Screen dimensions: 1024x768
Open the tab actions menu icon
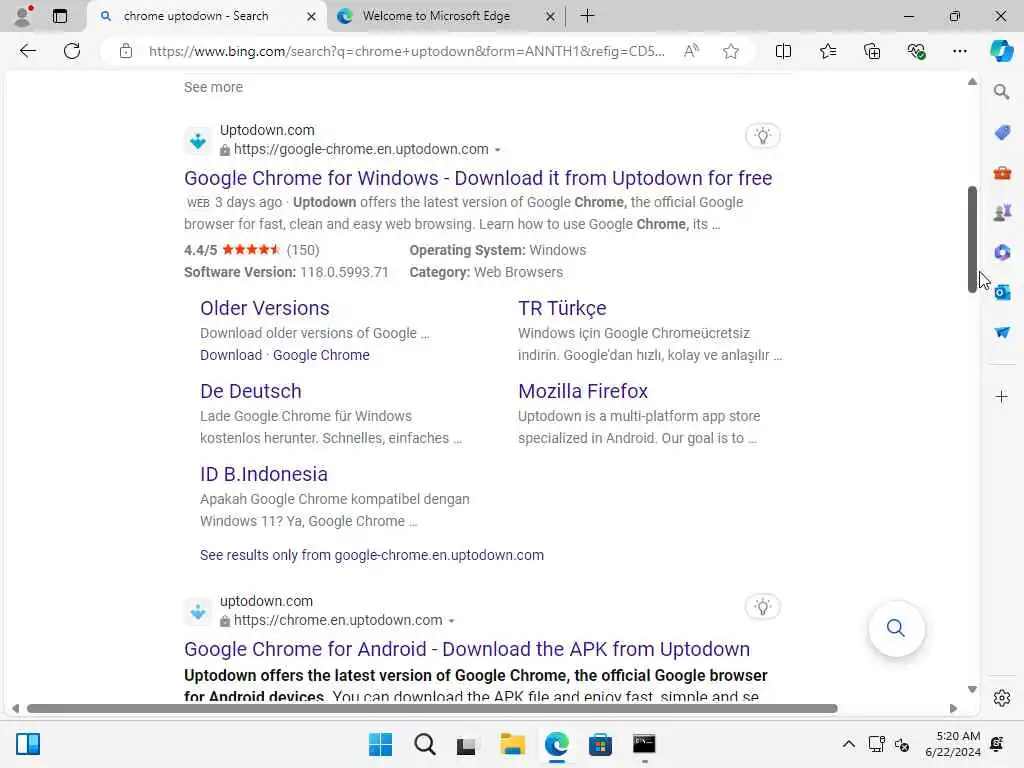click(x=59, y=16)
